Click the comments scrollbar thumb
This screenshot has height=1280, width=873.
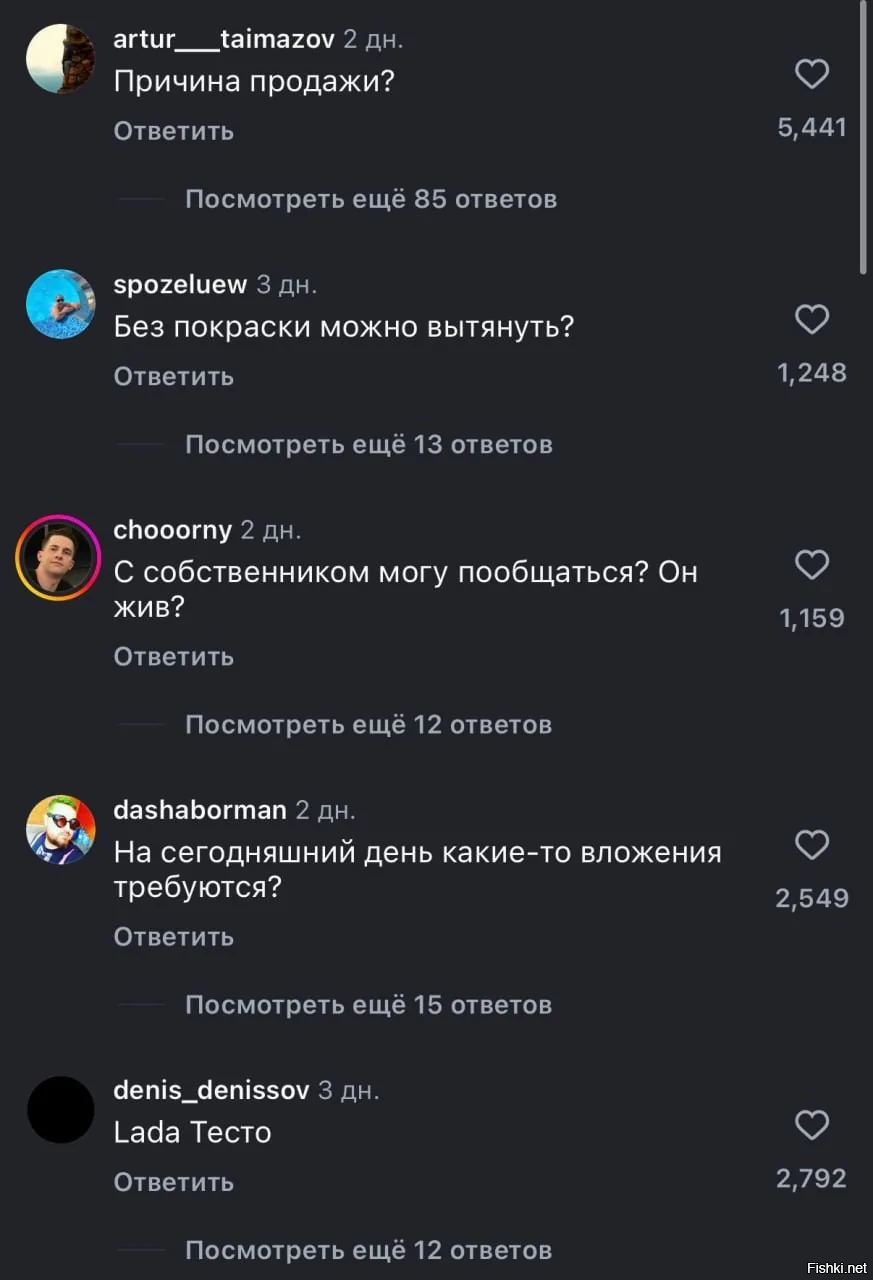point(864,135)
